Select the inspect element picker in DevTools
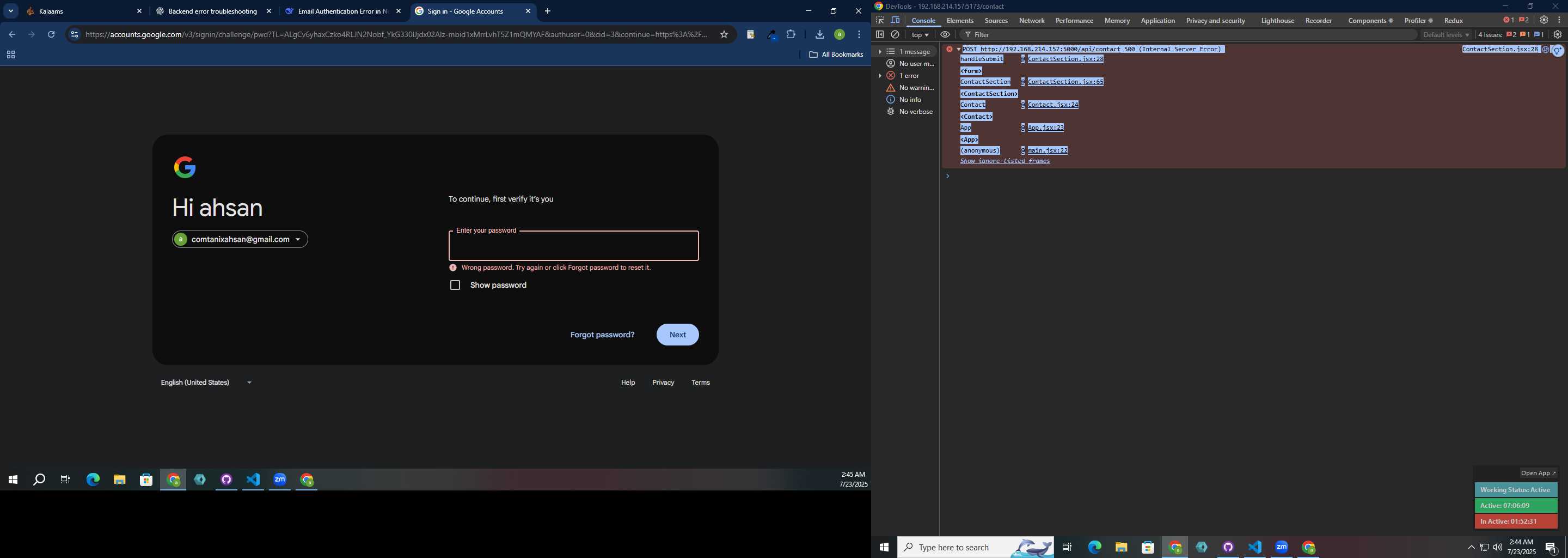This screenshot has width=1568, height=558. [880, 20]
